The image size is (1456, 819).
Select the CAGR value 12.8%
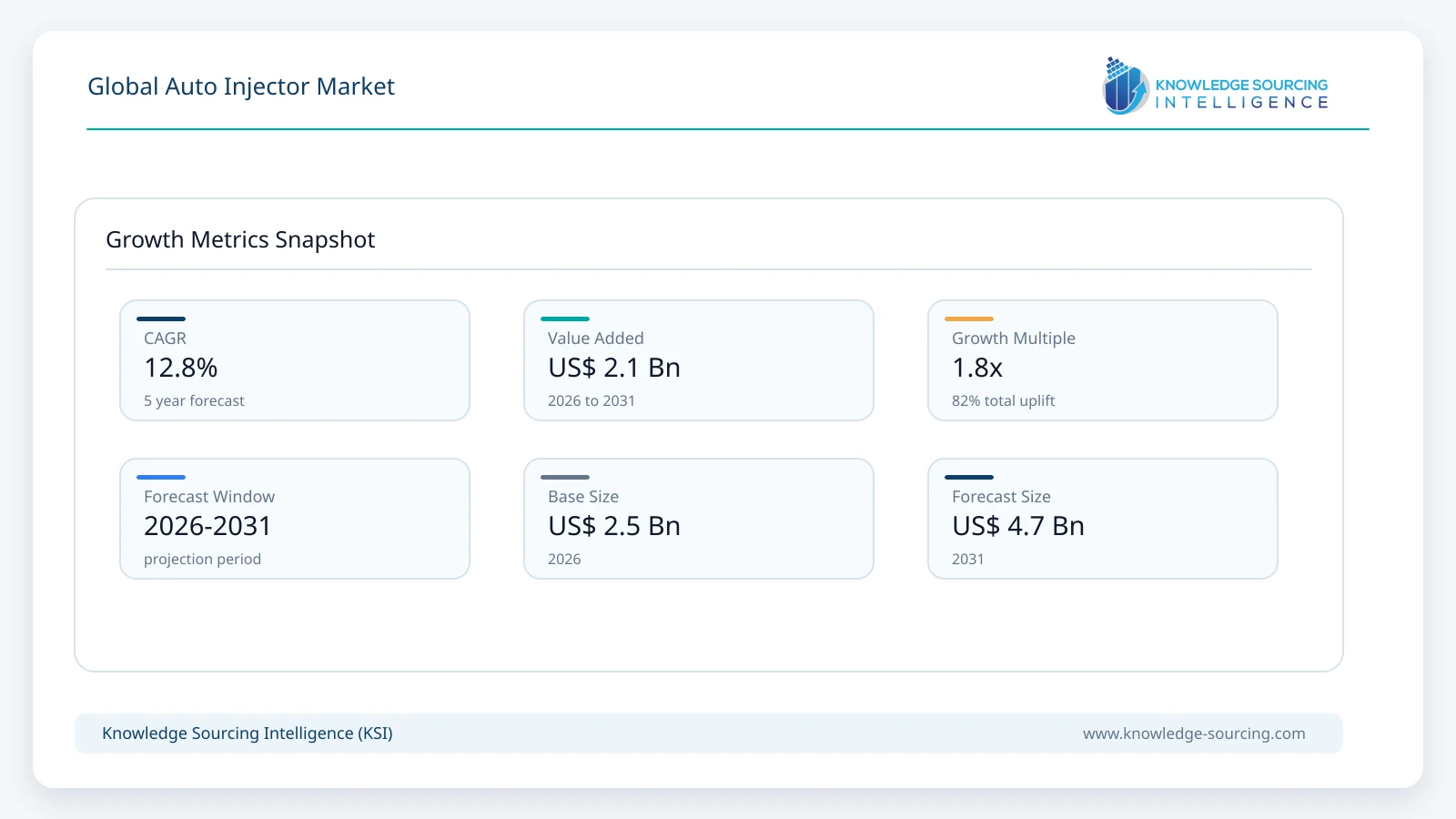pyautogui.click(x=181, y=368)
